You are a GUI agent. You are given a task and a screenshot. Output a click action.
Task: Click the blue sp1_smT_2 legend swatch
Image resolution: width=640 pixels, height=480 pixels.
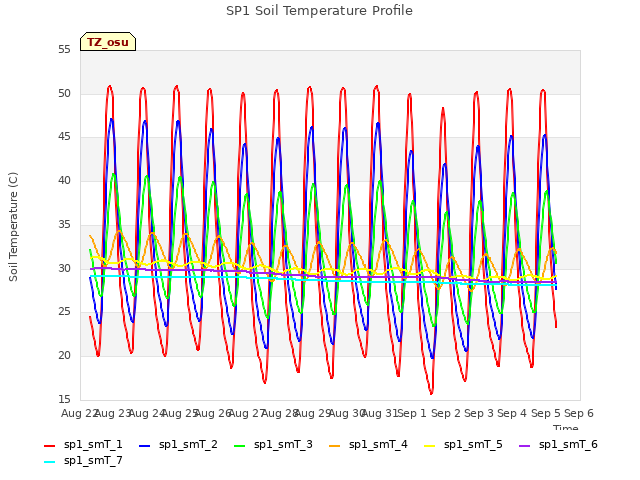tap(144, 446)
